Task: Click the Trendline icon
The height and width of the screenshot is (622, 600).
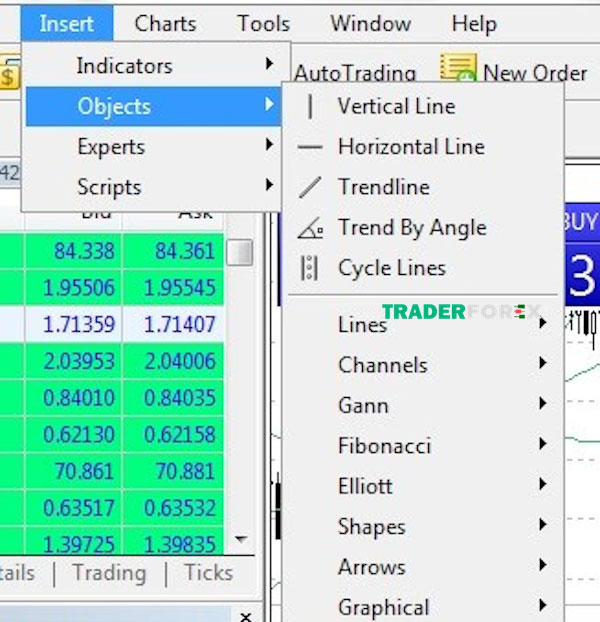Action: click(310, 187)
